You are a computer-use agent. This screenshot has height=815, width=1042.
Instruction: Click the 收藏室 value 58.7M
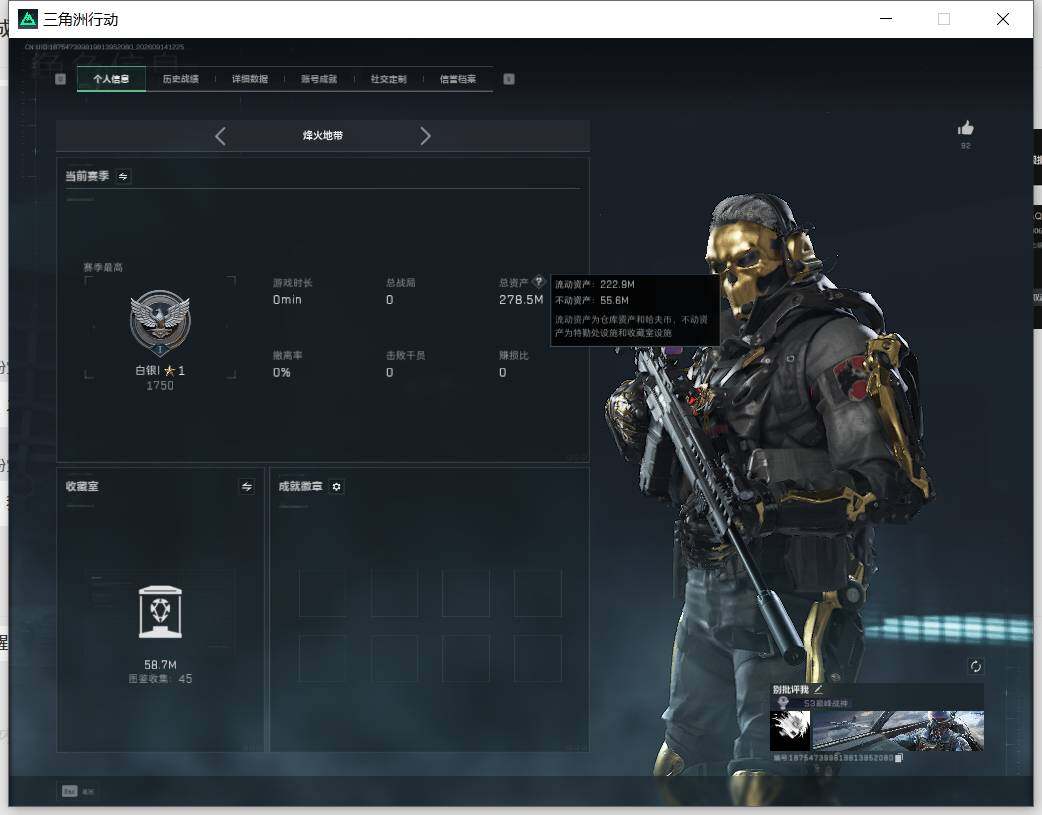pos(160,665)
